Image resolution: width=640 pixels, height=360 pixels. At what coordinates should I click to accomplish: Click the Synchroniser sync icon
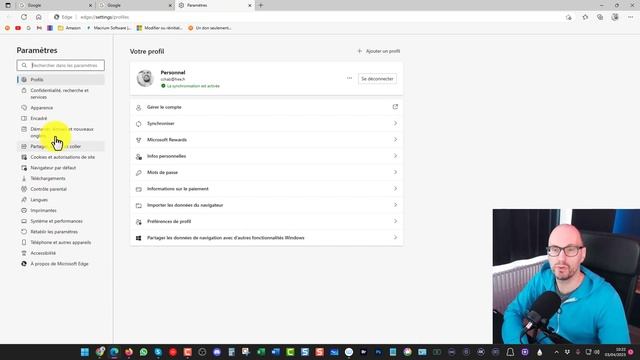pos(139,124)
